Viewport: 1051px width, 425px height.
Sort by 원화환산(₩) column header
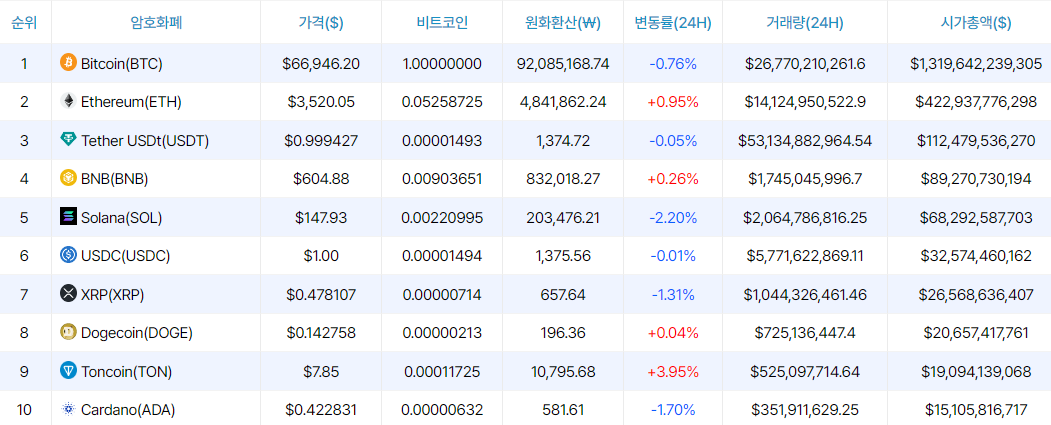point(563,23)
